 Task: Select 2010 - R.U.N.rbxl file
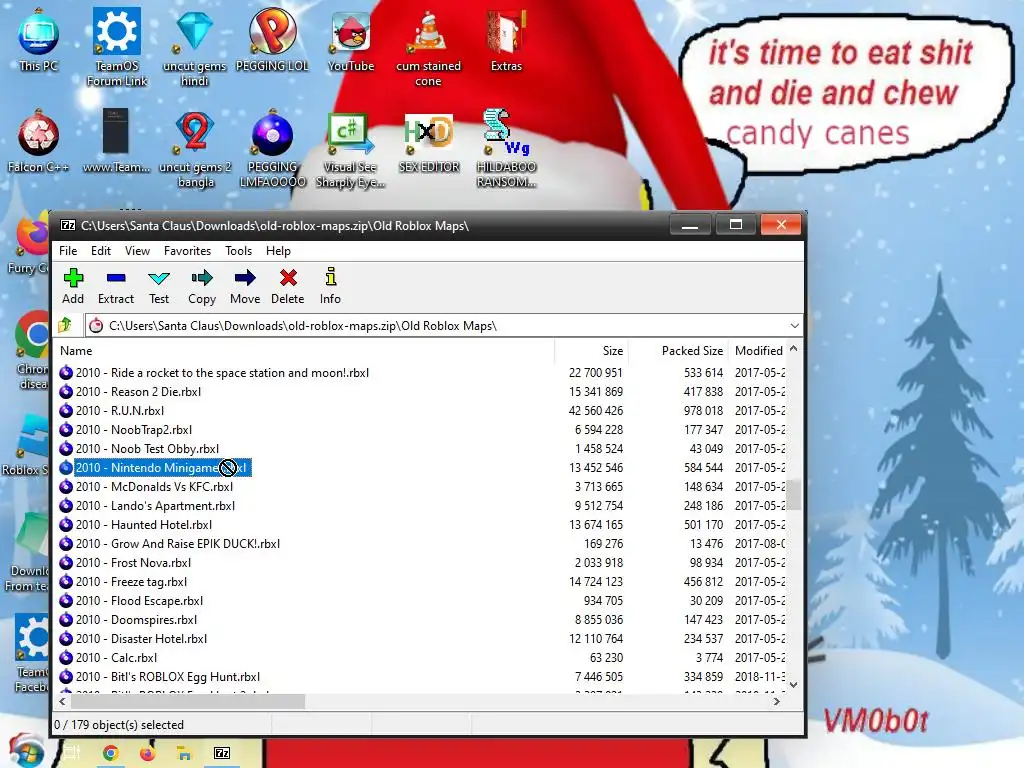pyautogui.click(x=112, y=411)
